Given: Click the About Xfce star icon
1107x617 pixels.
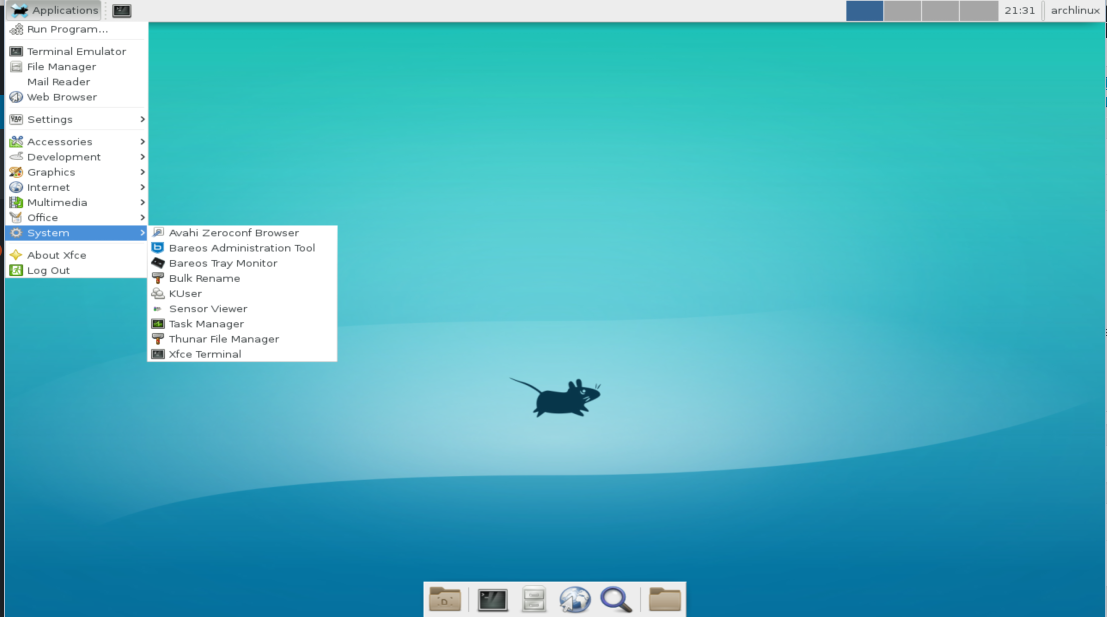Looking at the screenshot, I should (x=16, y=255).
